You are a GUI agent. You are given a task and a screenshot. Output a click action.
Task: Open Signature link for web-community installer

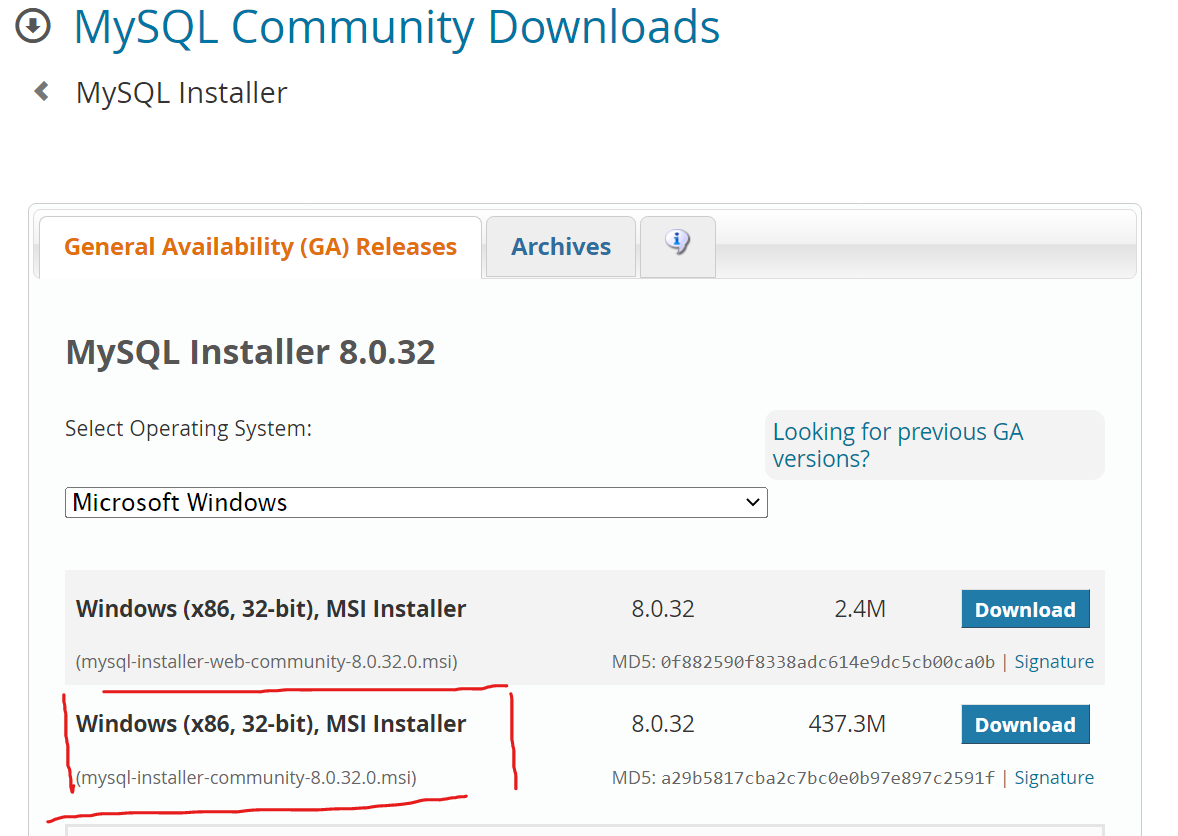(x=1054, y=662)
